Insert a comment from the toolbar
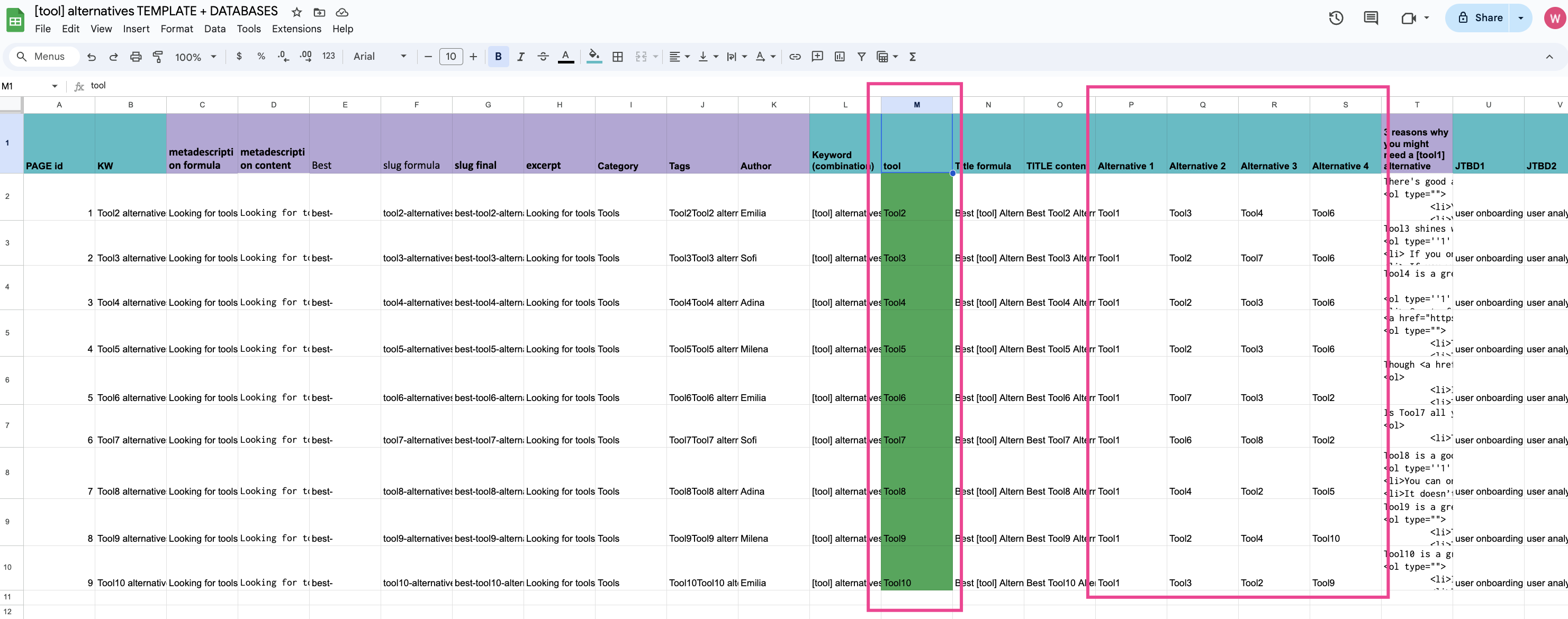 tap(817, 57)
